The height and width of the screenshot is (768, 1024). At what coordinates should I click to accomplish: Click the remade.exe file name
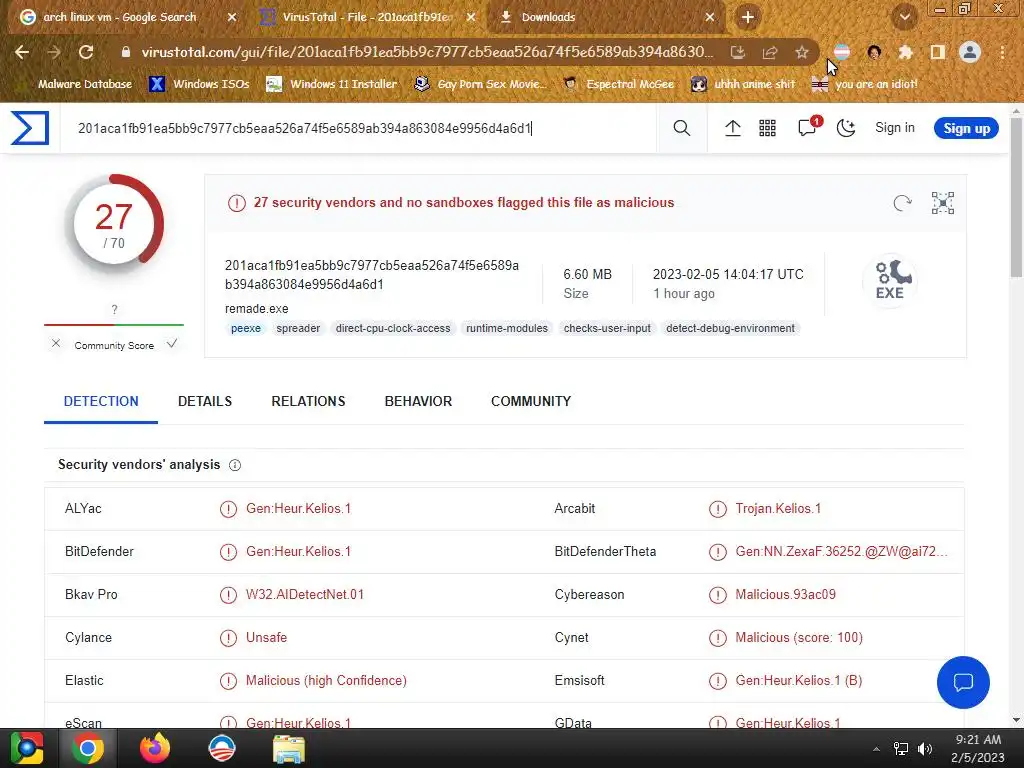257,309
